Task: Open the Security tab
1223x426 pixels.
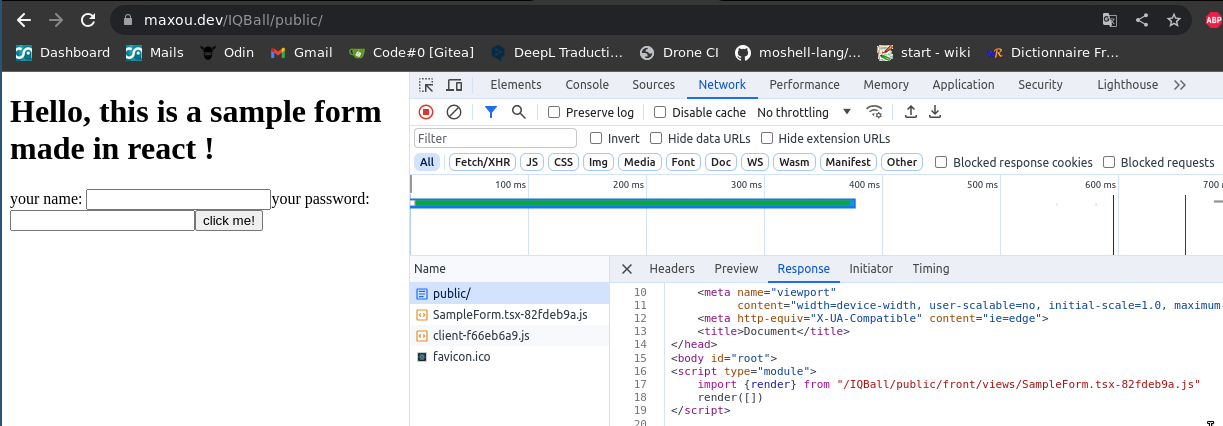Action: (1040, 85)
